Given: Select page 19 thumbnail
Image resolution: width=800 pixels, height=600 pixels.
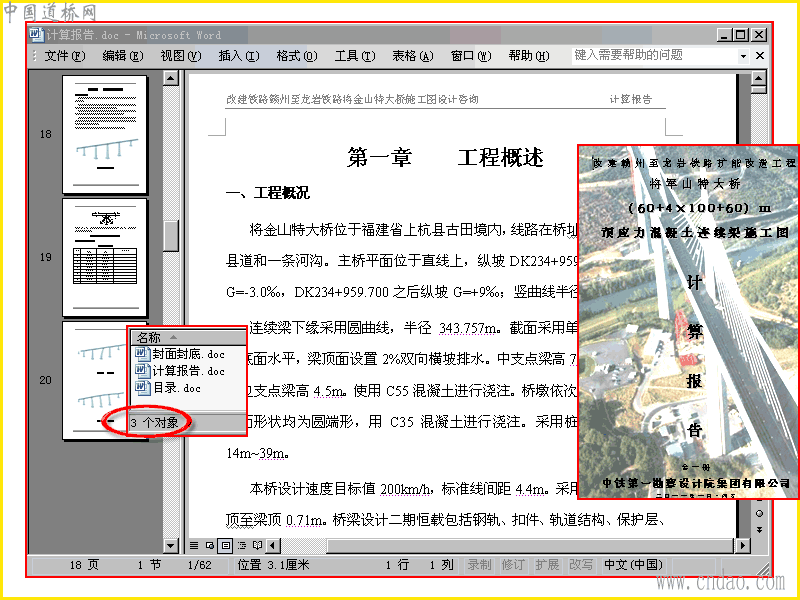Looking at the screenshot, I should [x=105, y=258].
